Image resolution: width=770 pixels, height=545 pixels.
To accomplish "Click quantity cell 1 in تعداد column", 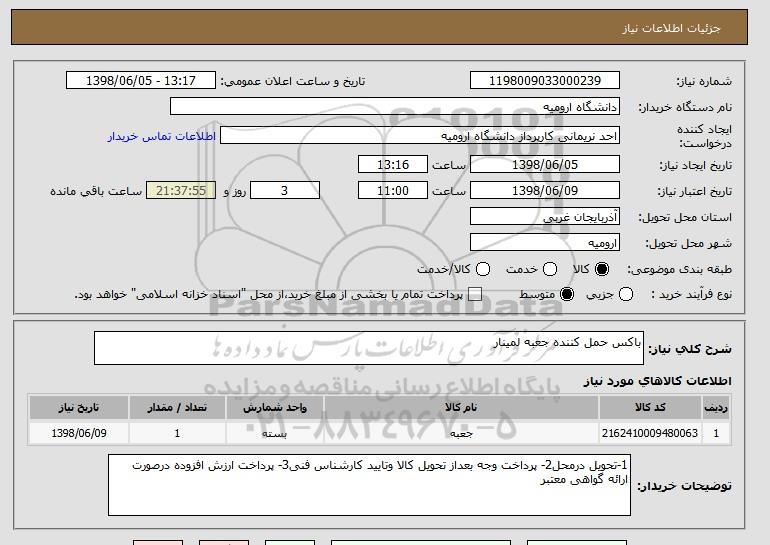I will pos(177,433).
